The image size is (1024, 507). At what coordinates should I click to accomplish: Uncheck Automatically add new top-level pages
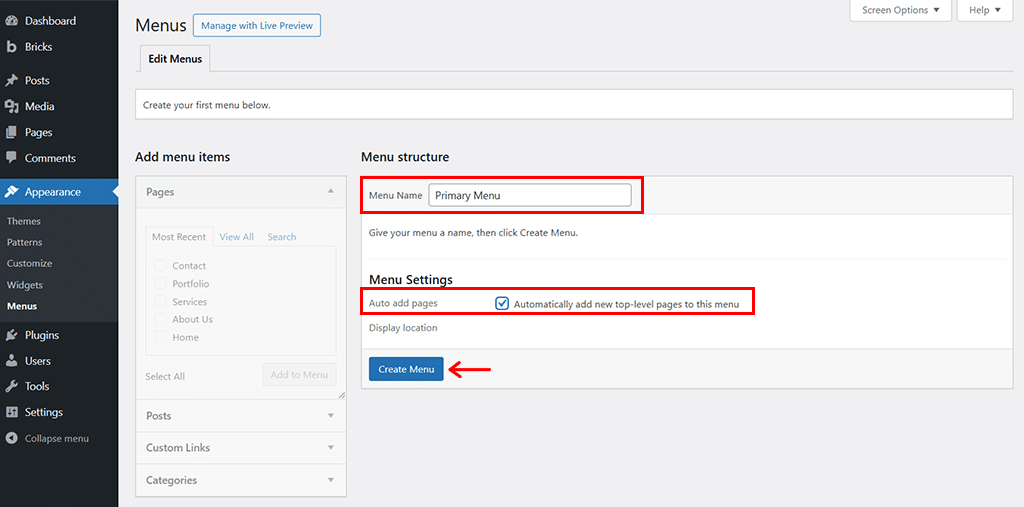[x=502, y=304]
